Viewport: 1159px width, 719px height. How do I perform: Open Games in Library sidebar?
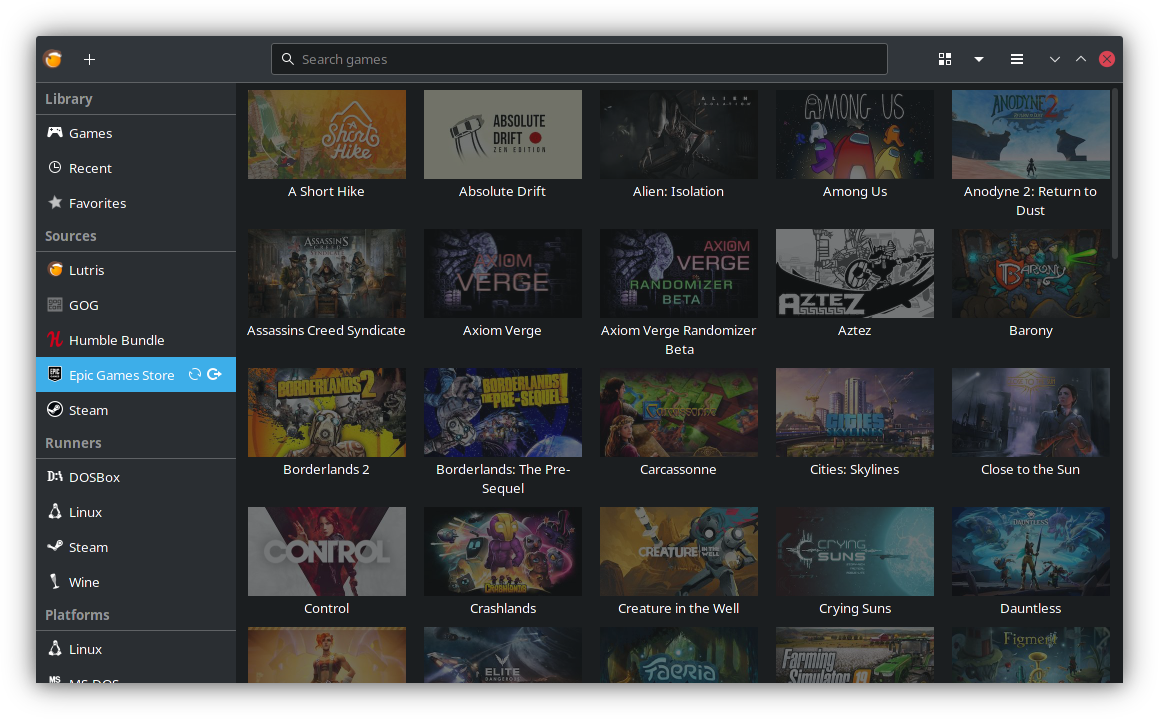click(x=136, y=133)
